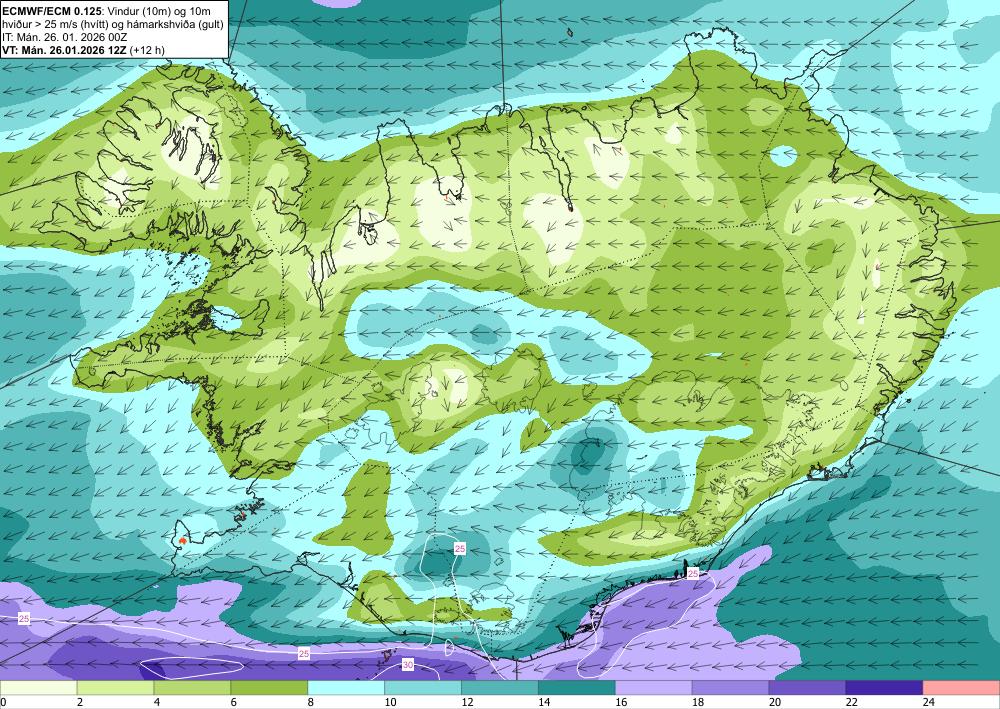1000x709 pixels.
Task: Click the legend value "12"
Action: click(x=467, y=703)
